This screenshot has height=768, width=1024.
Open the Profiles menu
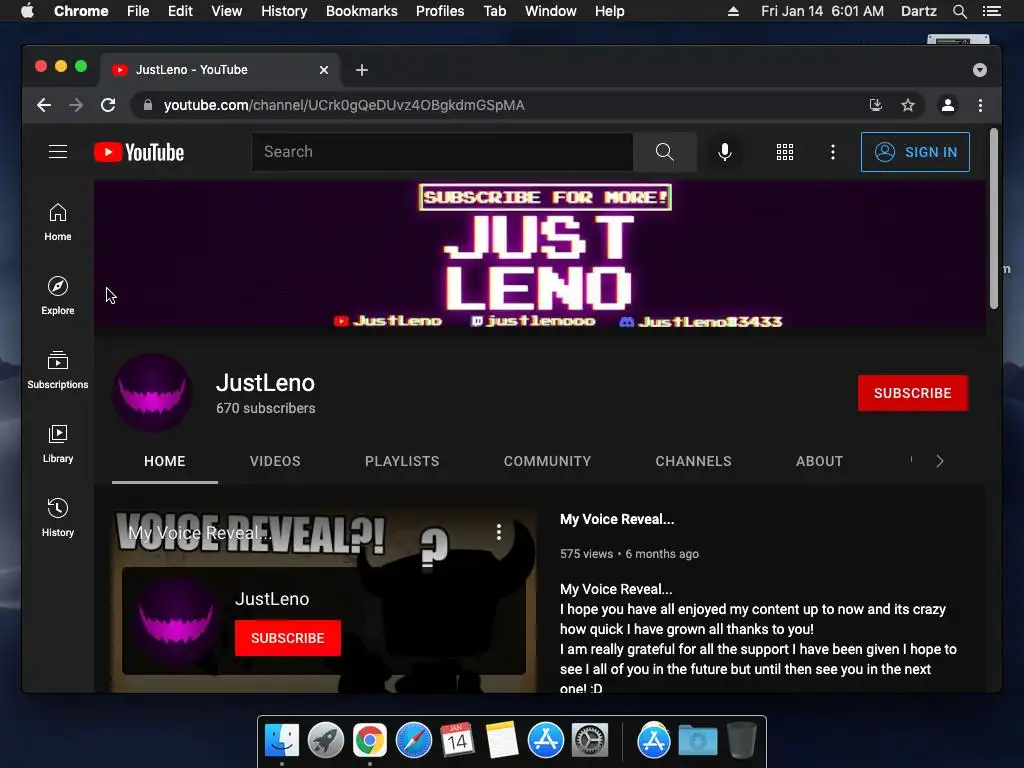click(440, 11)
